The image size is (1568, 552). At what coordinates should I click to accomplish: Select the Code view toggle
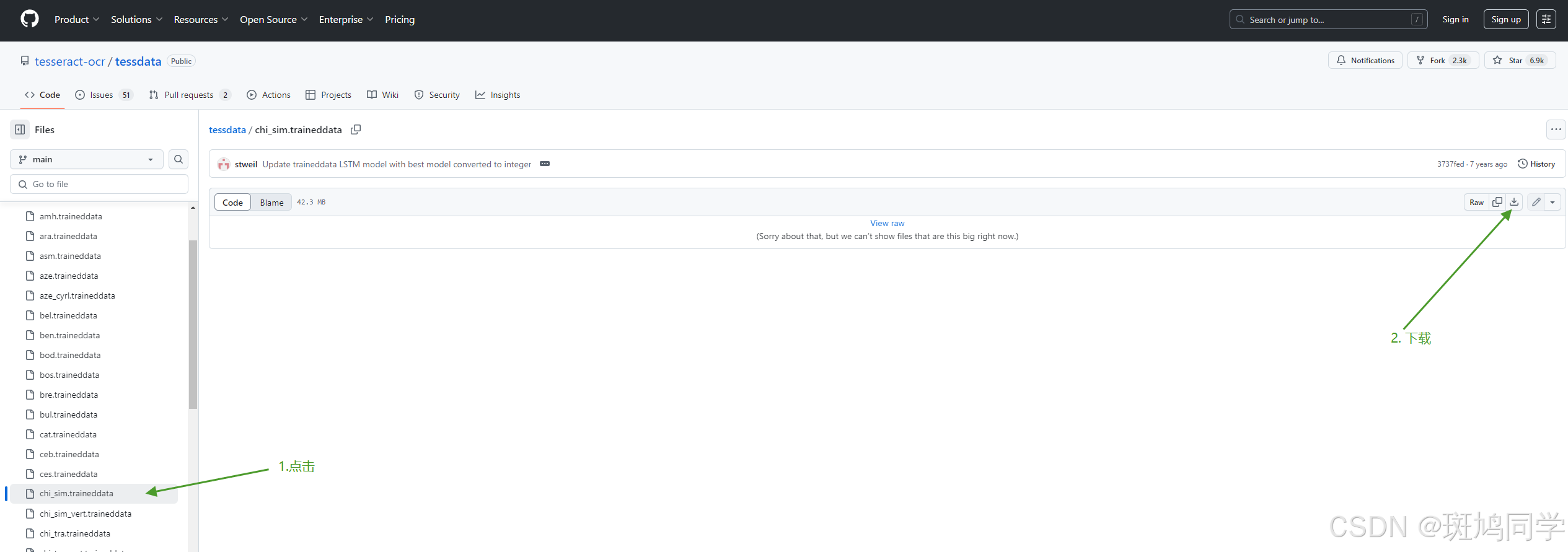pyautogui.click(x=232, y=202)
